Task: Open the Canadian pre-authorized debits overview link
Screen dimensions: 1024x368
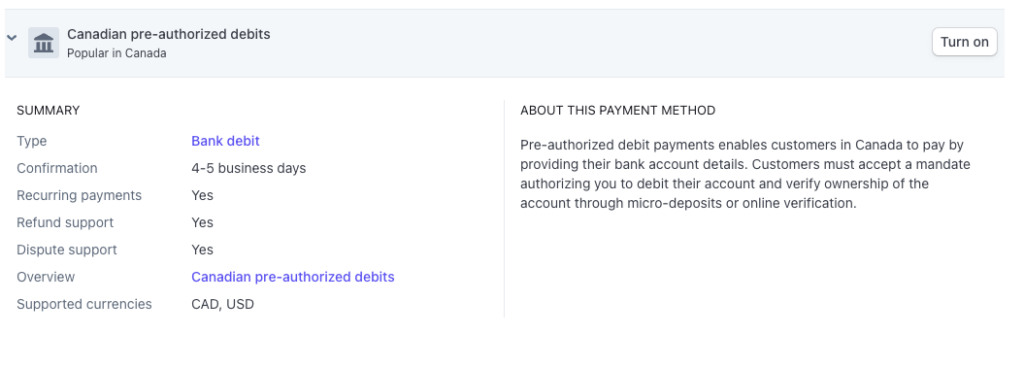Action: pyautogui.click(x=293, y=277)
